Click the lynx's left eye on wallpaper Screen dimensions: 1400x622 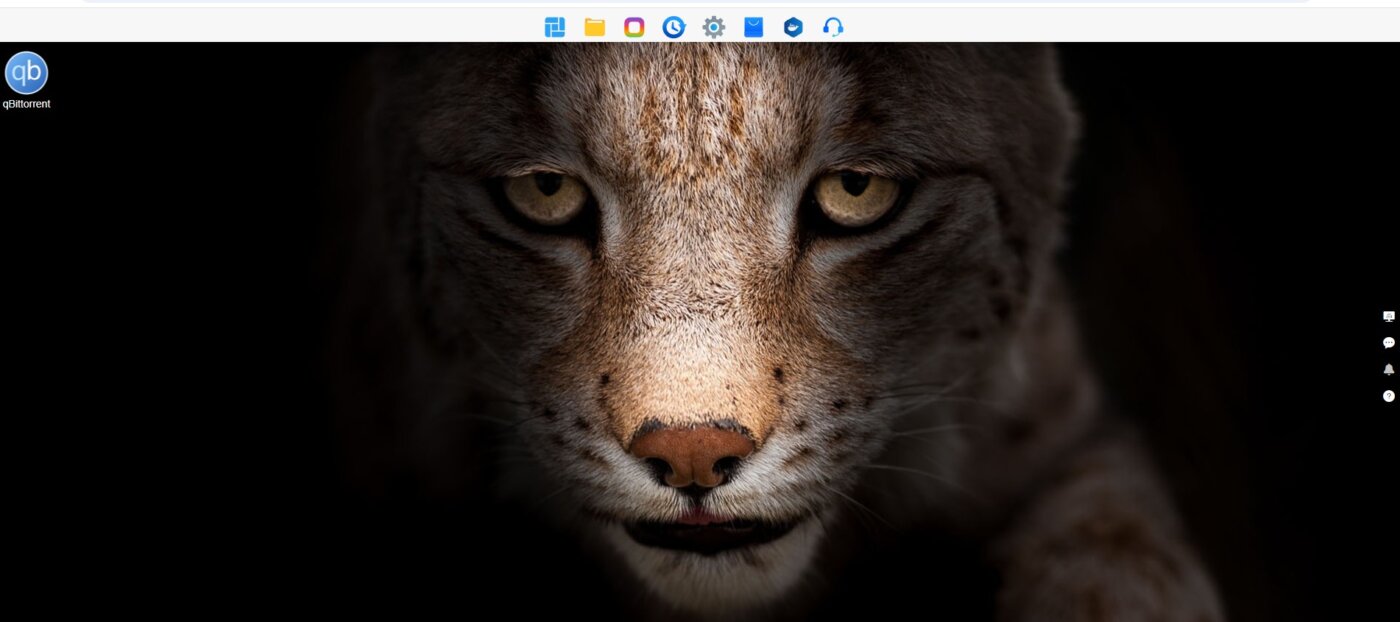coord(546,194)
